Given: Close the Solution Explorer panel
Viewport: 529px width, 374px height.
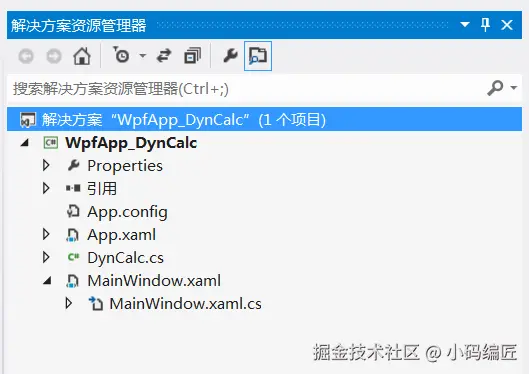Looking at the screenshot, I should [507, 25].
